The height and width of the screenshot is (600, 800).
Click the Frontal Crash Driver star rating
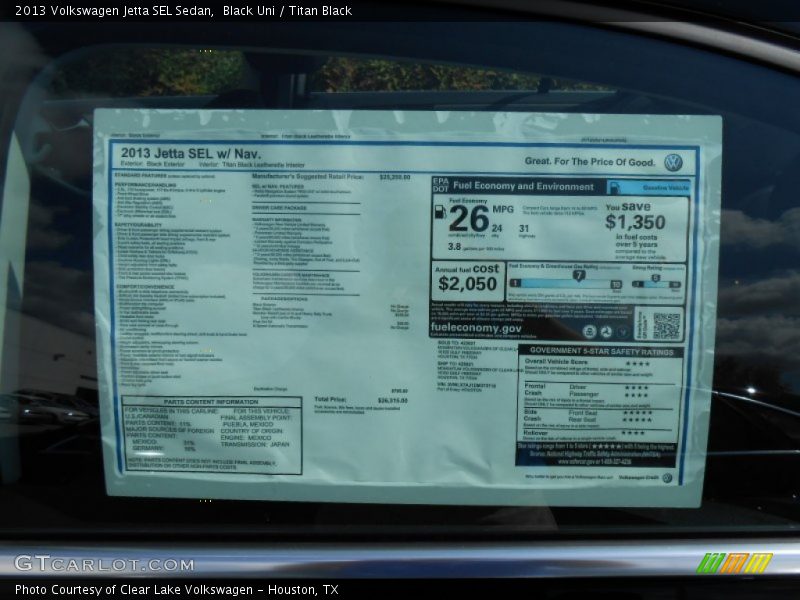(x=636, y=388)
